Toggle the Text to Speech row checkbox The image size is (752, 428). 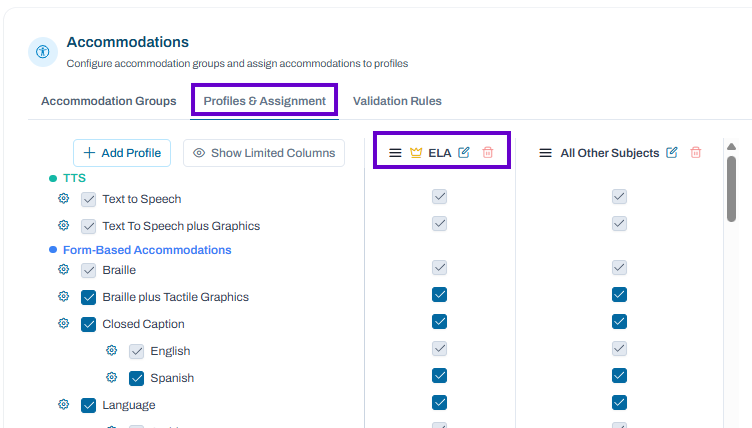[x=88, y=199]
